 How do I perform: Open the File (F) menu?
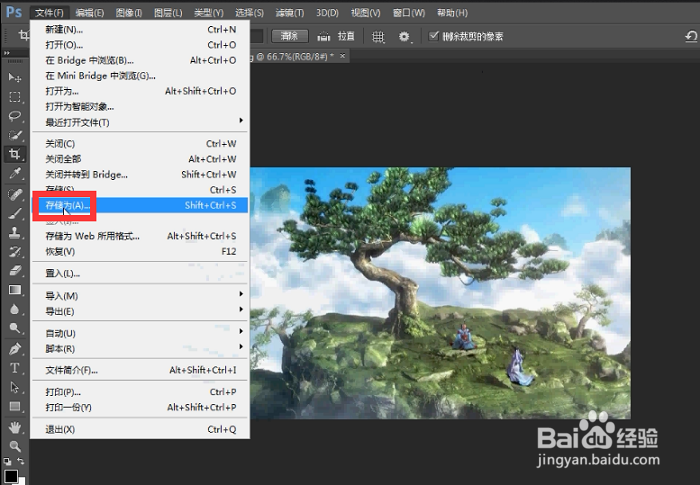(x=49, y=13)
